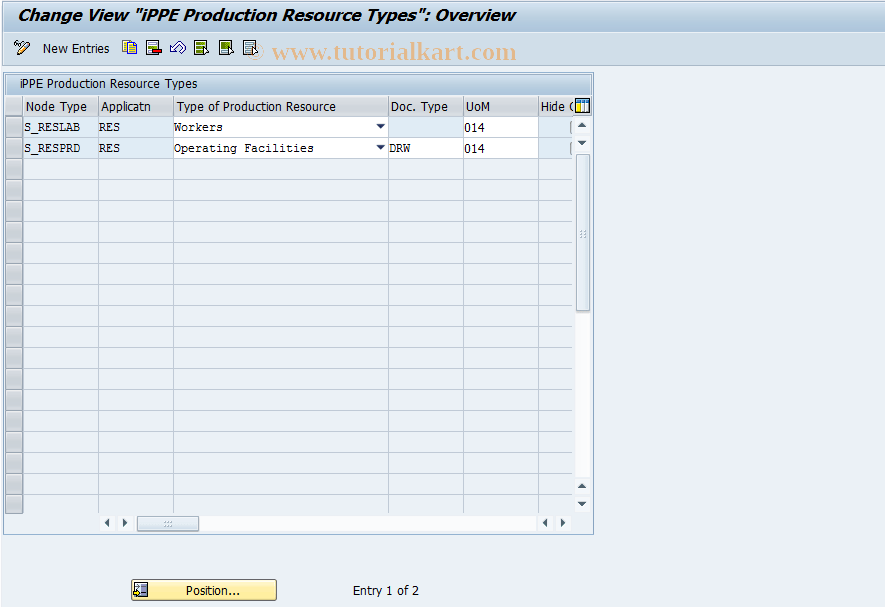Copy the selected entry with Copy As
Screen dimensions: 885x607
129,47
